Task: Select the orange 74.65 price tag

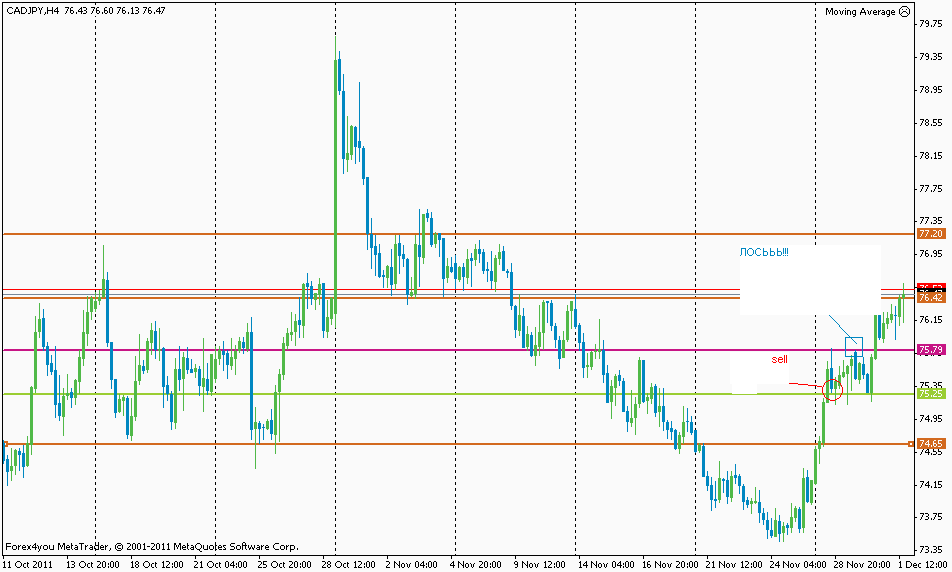Action: coord(931,444)
